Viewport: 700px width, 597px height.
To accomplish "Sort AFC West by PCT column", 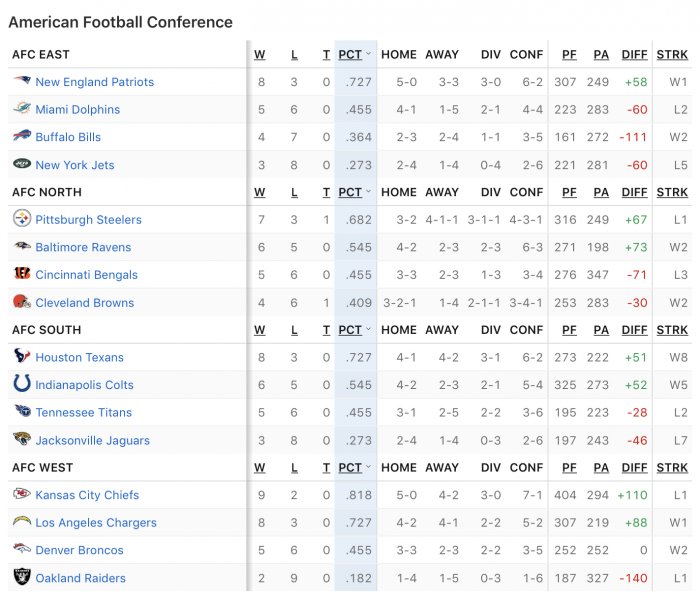I will [x=353, y=467].
